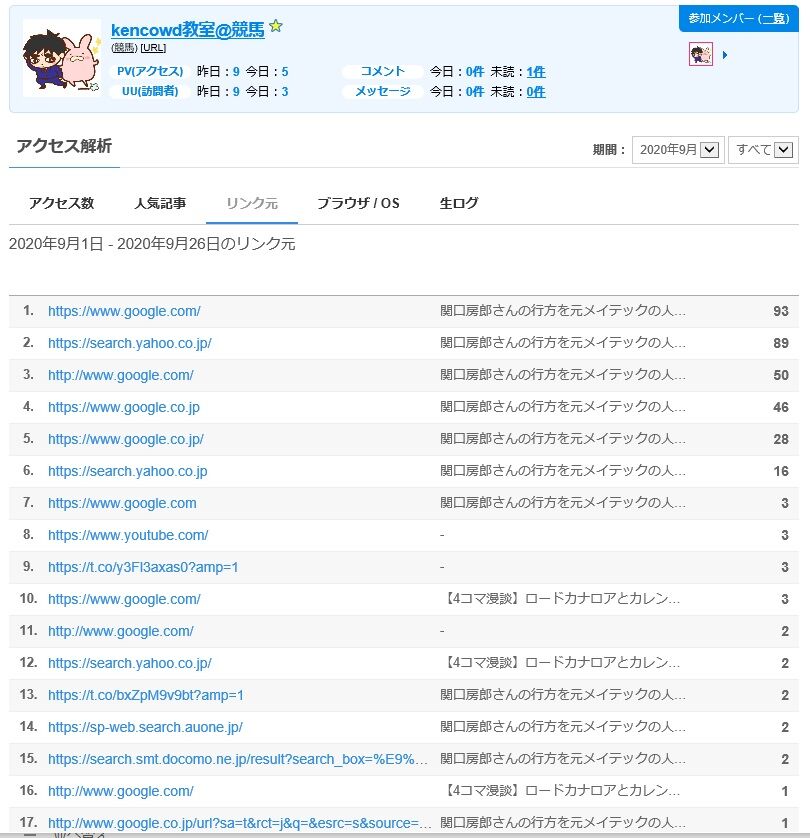
Task: Click the アクセス解析 heading
Action: [64, 146]
